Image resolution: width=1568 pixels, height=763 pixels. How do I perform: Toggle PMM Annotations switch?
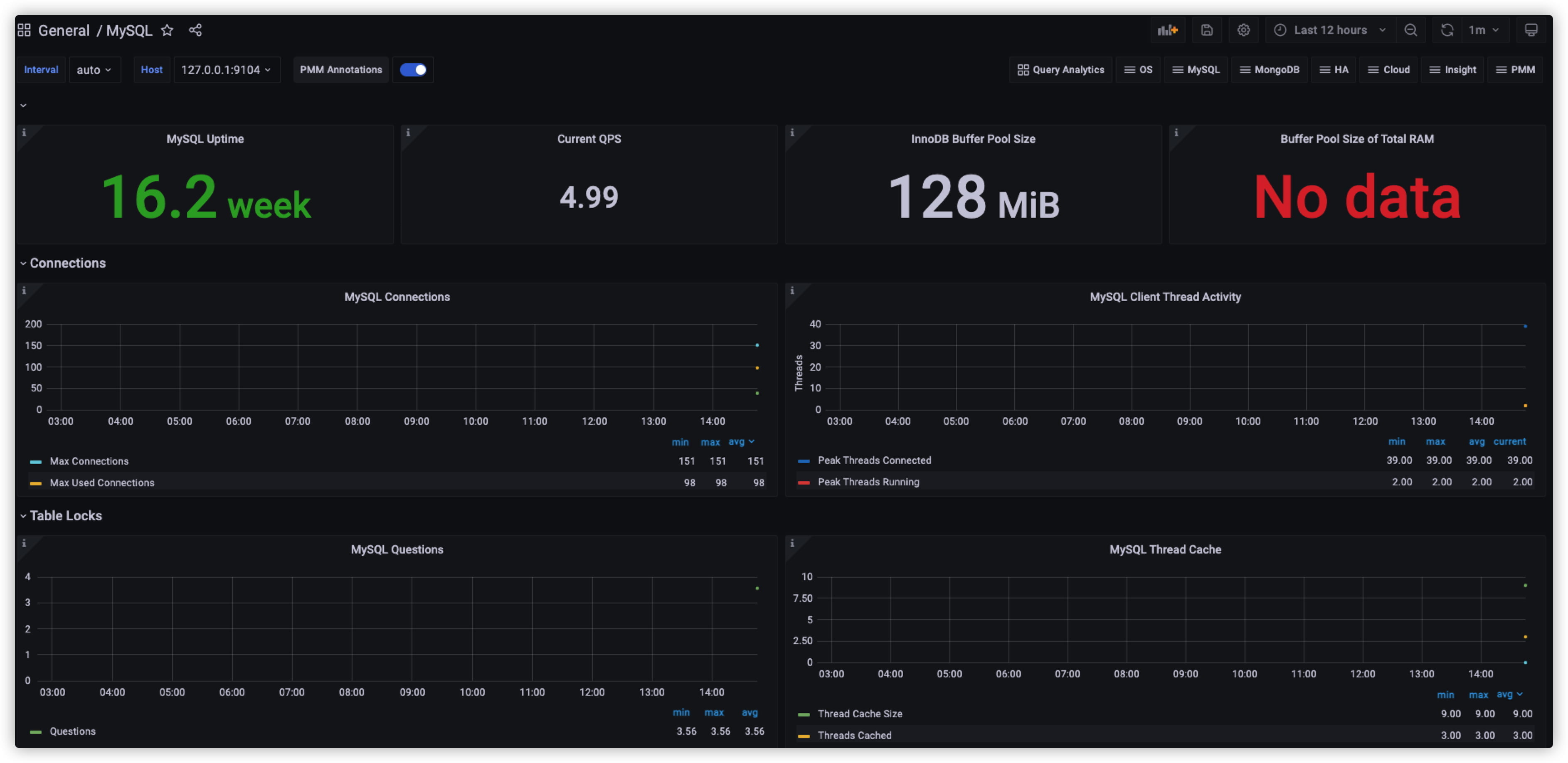pyautogui.click(x=413, y=69)
